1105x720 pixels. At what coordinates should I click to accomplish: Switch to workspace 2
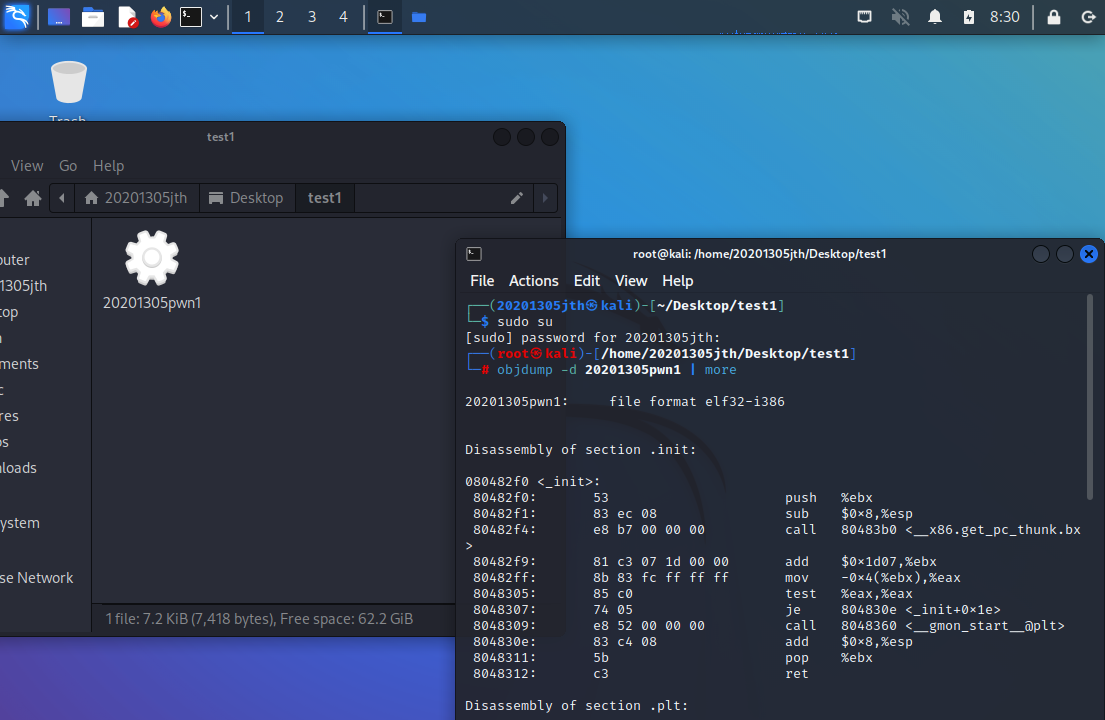click(x=280, y=17)
